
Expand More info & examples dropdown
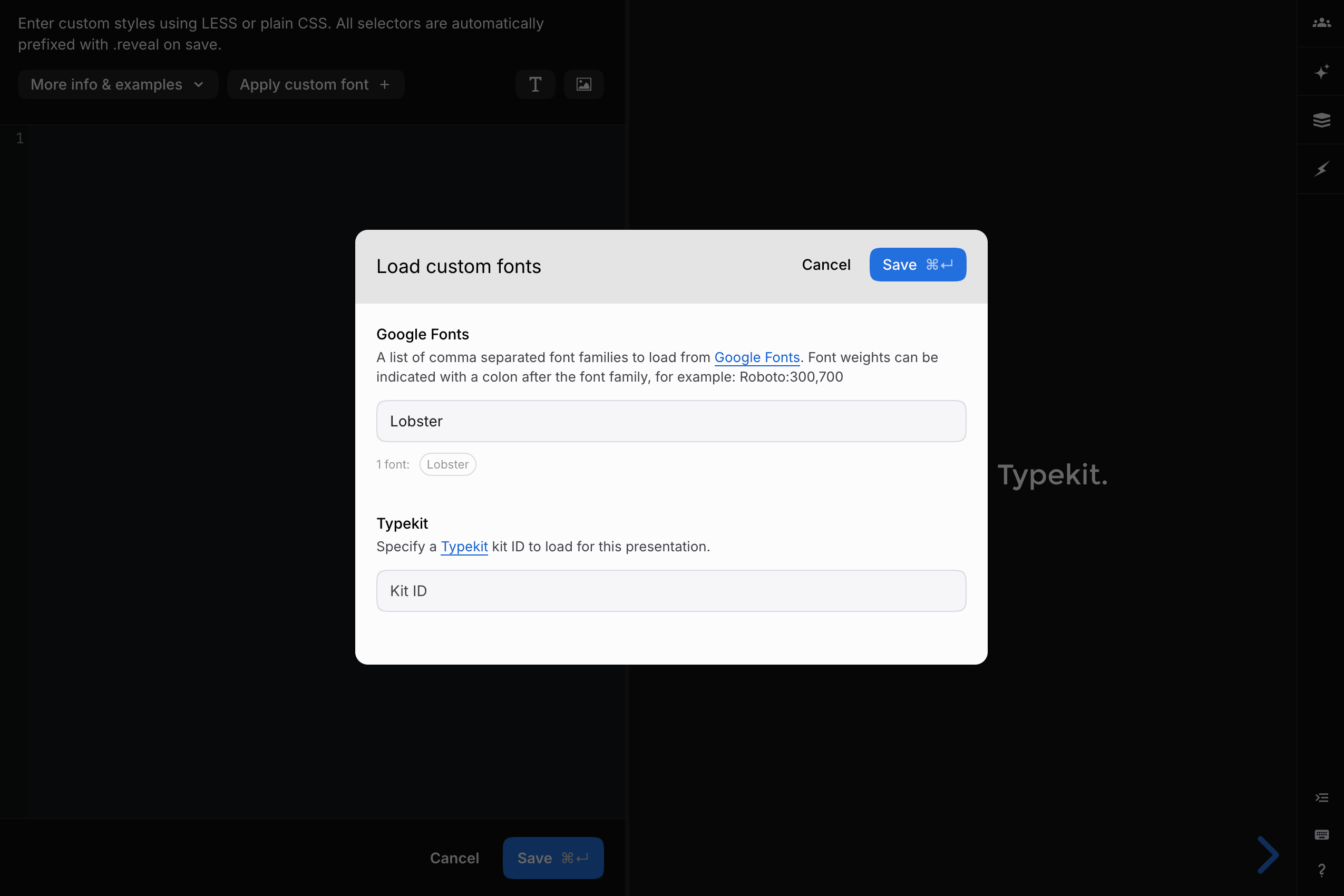coord(118,84)
